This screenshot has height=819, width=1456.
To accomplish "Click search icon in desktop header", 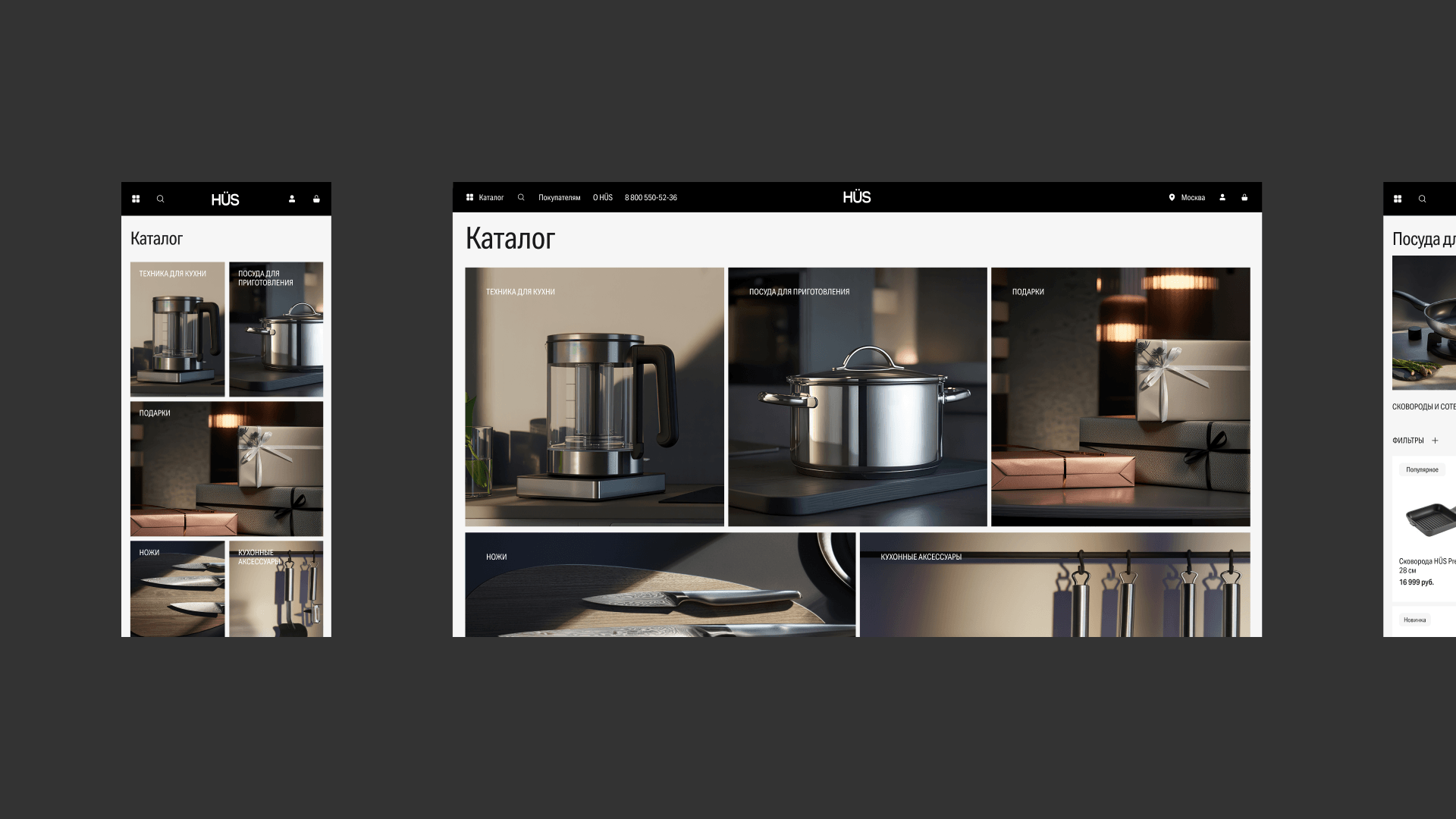I will coord(521,197).
